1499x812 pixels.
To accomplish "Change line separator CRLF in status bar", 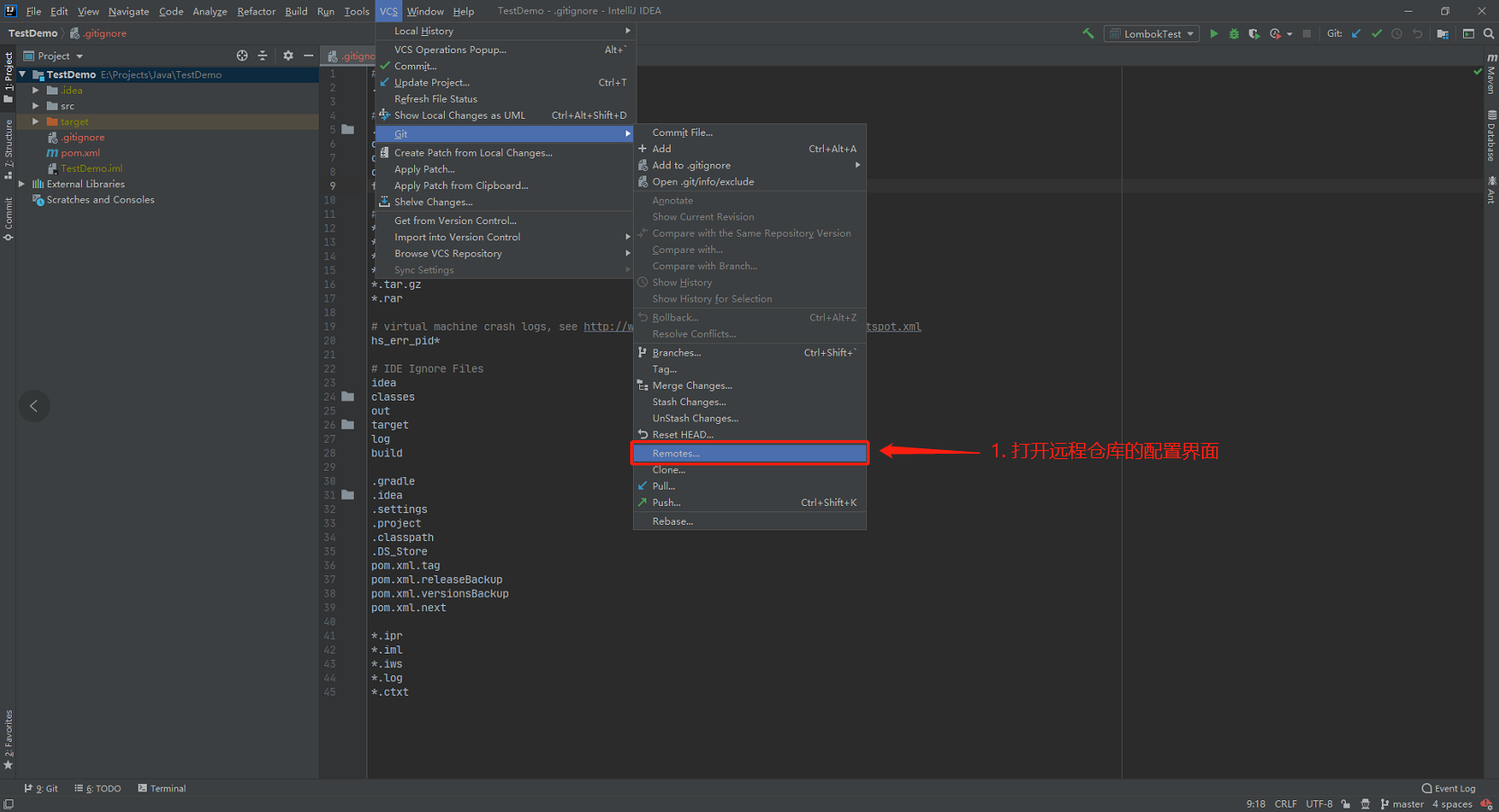I will [1286, 804].
